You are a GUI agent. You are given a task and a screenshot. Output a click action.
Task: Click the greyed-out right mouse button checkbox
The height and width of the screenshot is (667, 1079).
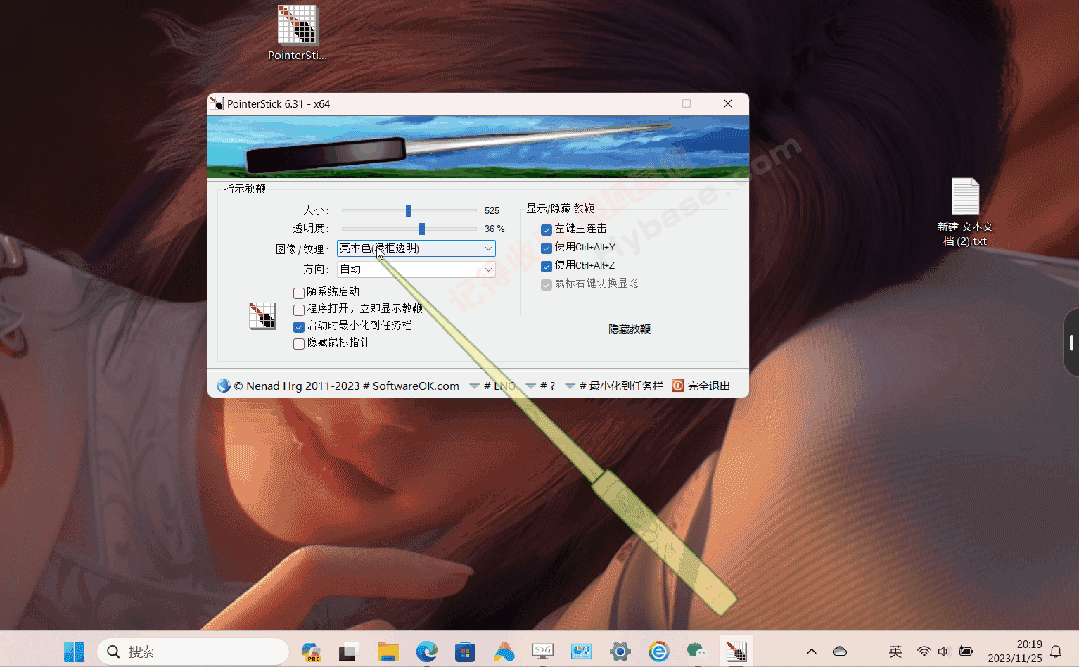546,284
